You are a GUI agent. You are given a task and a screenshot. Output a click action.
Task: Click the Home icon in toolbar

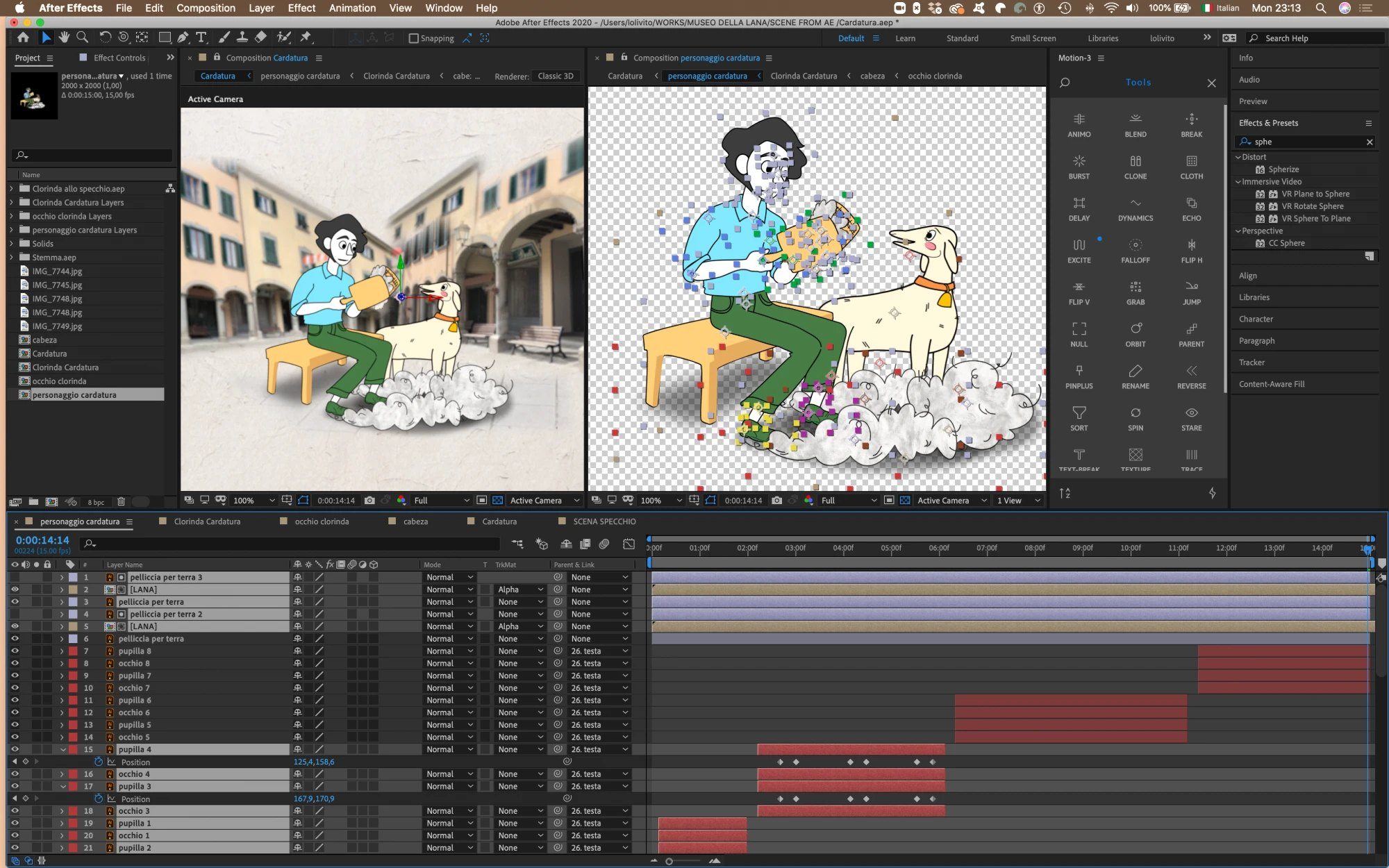24,37
